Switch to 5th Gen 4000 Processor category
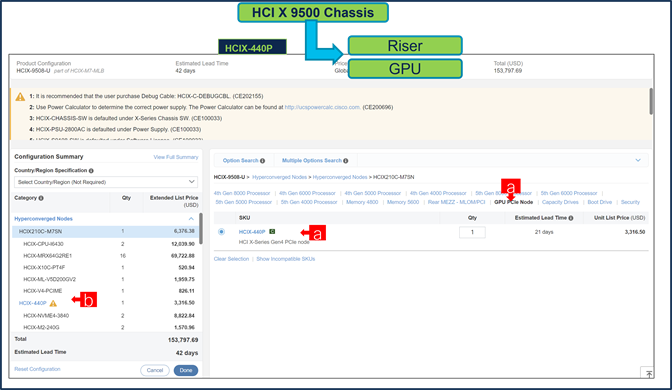This screenshot has height=390, width=672. [x=309, y=202]
